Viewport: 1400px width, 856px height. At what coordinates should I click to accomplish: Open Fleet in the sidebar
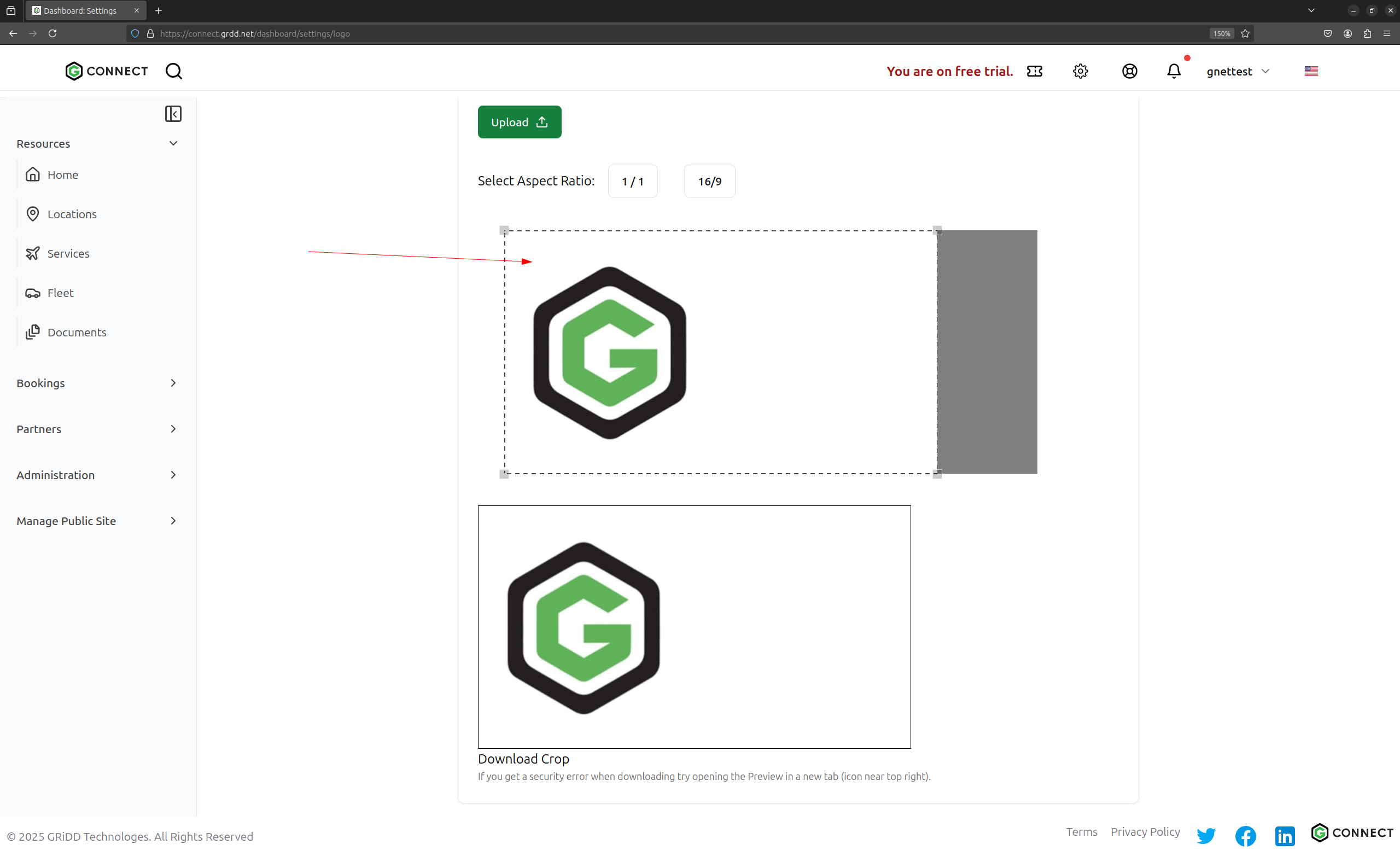60,293
